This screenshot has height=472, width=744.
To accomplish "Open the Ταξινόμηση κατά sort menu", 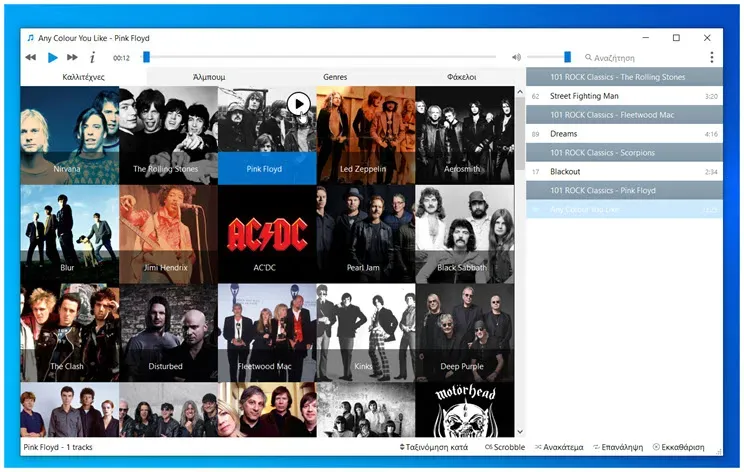I will pos(434,447).
